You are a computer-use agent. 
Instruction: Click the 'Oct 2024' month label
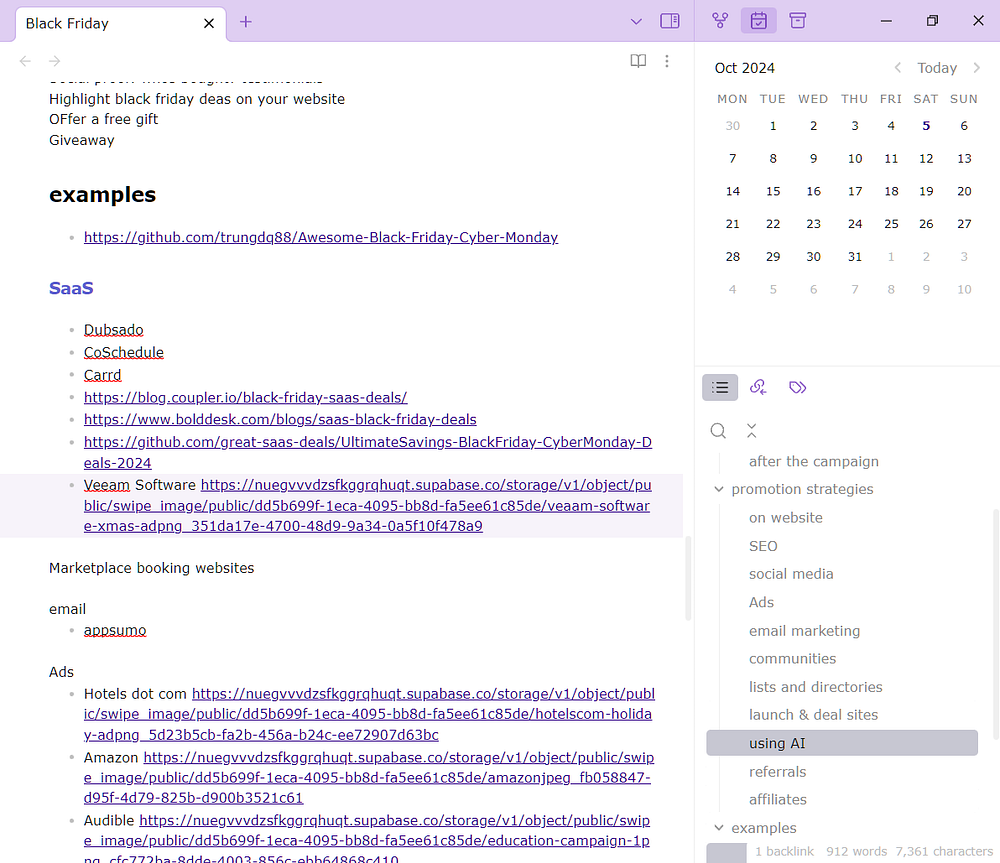click(744, 68)
